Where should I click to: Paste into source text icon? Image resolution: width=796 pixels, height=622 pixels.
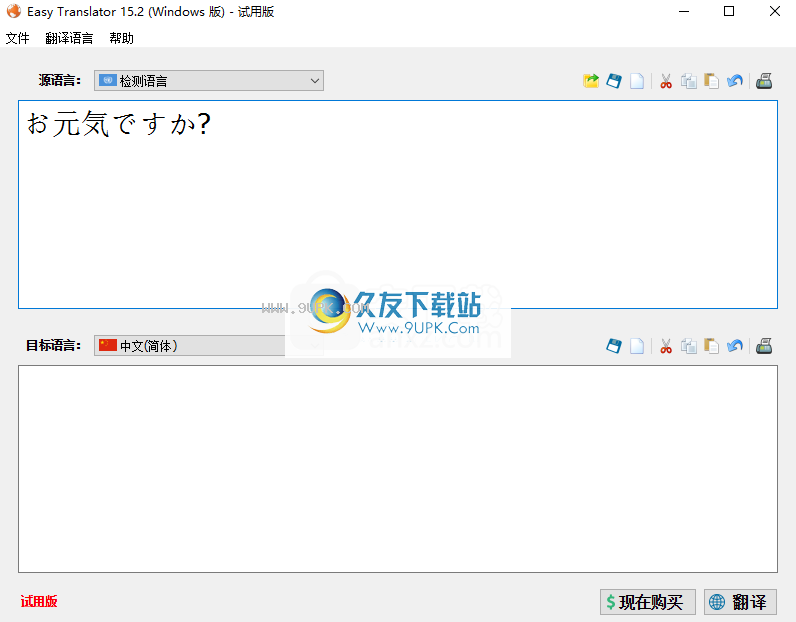[x=712, y=81]
